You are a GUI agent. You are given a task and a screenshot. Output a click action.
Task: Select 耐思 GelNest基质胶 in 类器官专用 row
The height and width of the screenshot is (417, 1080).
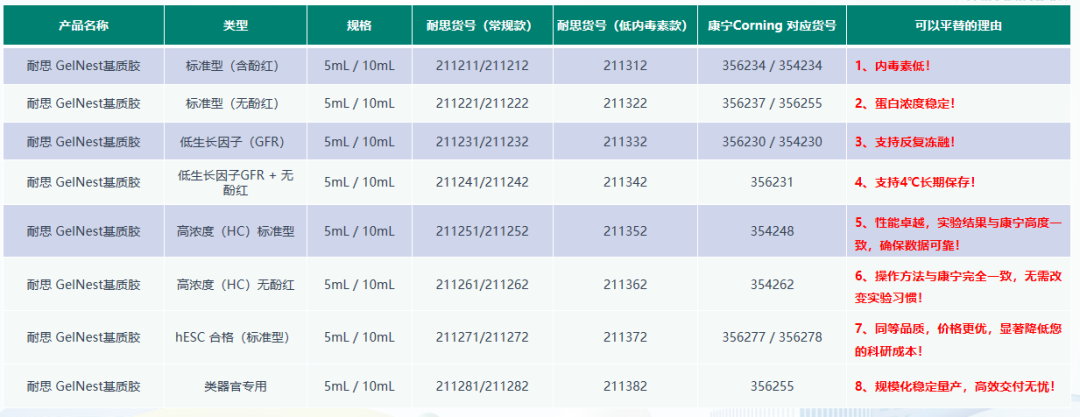tap(83, 387)
